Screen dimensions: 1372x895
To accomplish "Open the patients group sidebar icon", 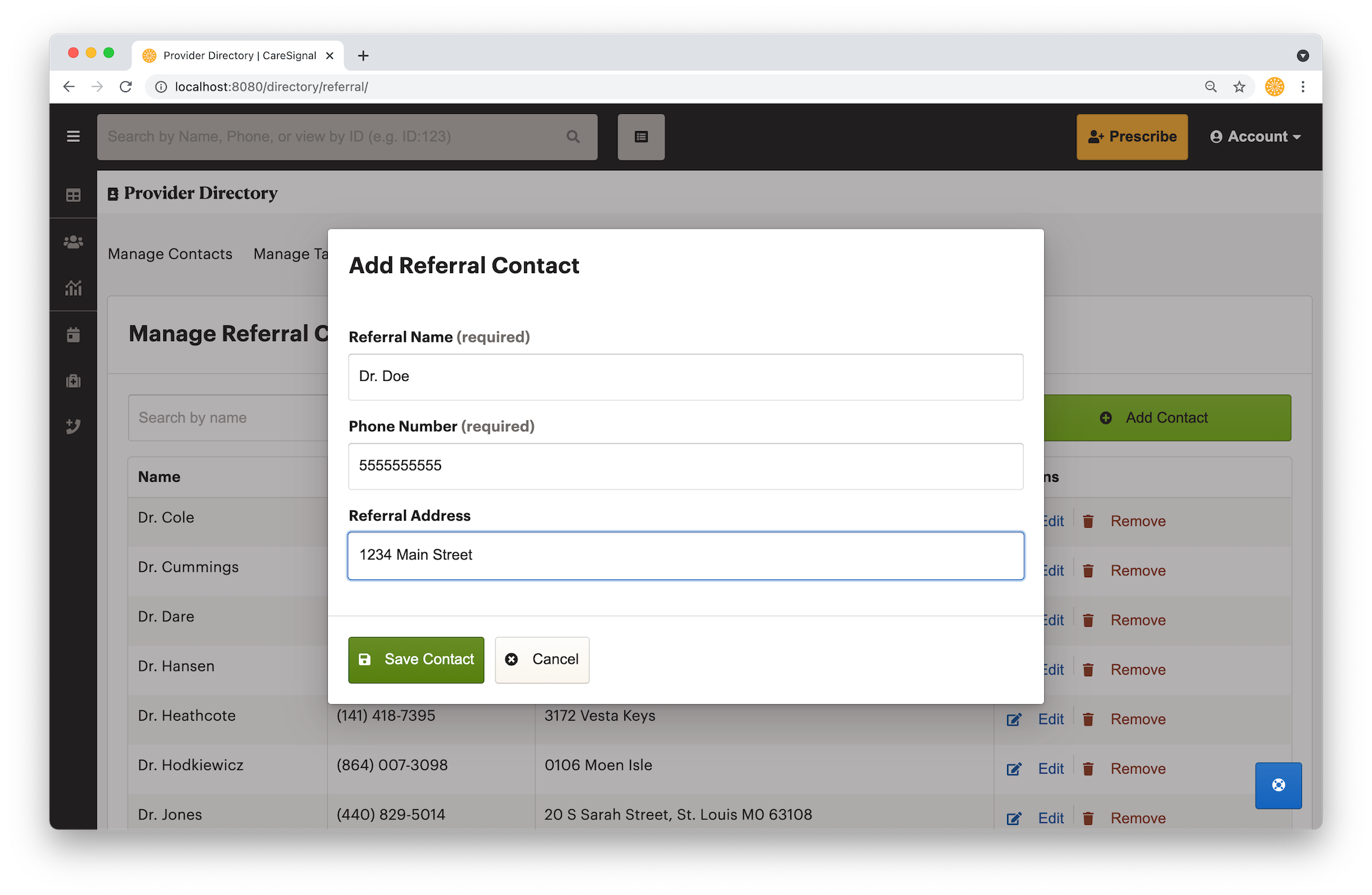I will point(73,242).
